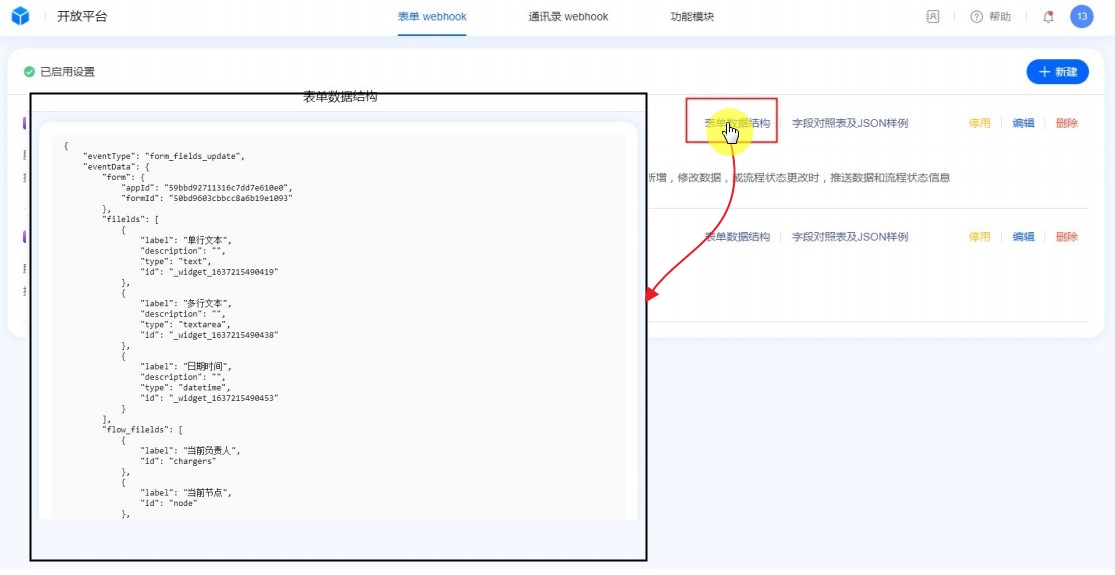Screen dimensions: 1115x575
Task: Edit the second webhook entry
Action: point(1023,237)
